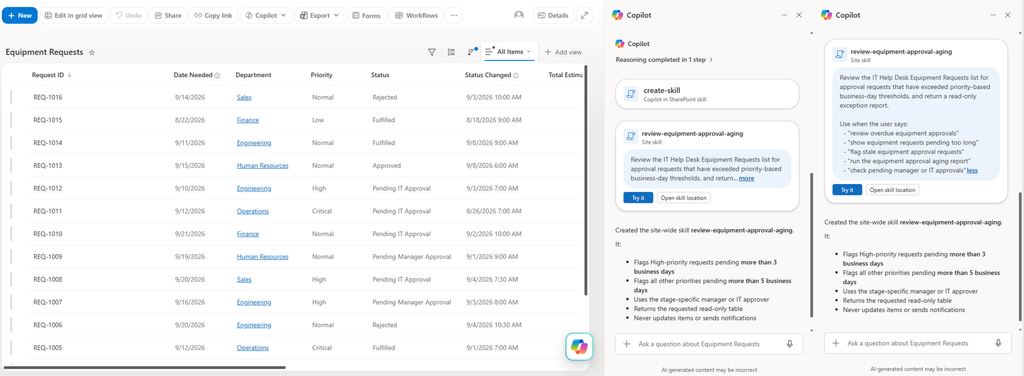
Task: Open the All Items view dropdown
Action: click(508, 52)
